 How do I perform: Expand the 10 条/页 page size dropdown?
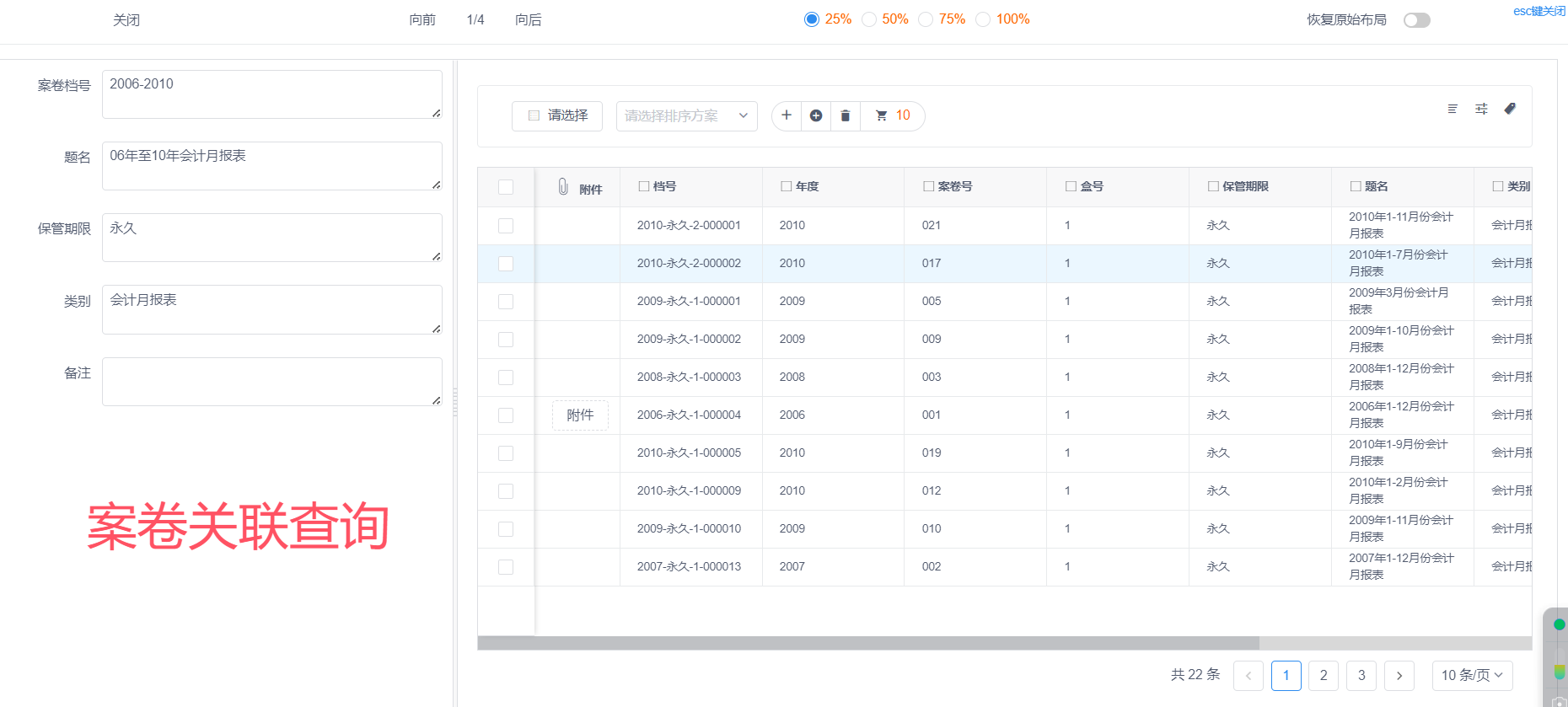1472,675
